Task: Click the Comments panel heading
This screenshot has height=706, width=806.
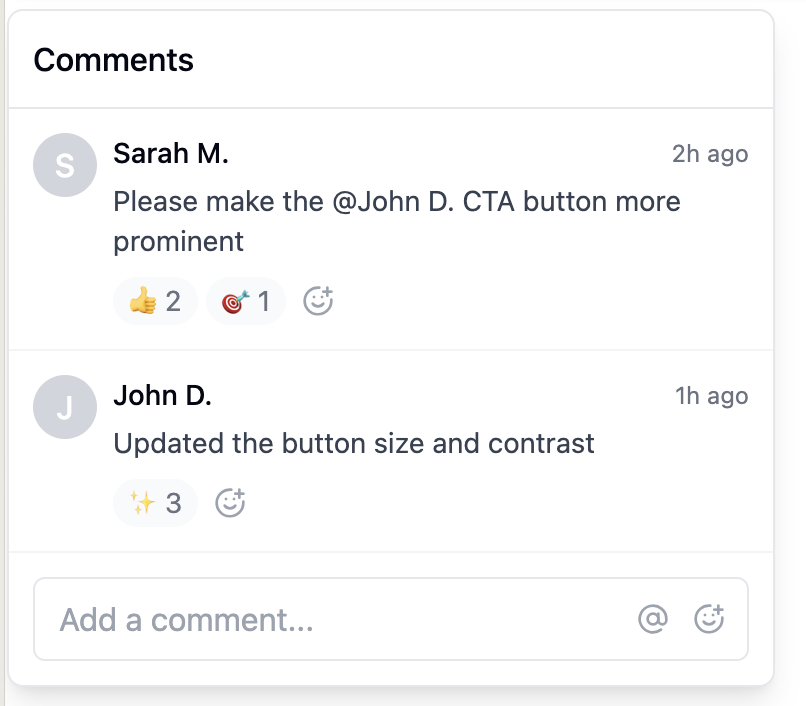Action: coord(114,60)
